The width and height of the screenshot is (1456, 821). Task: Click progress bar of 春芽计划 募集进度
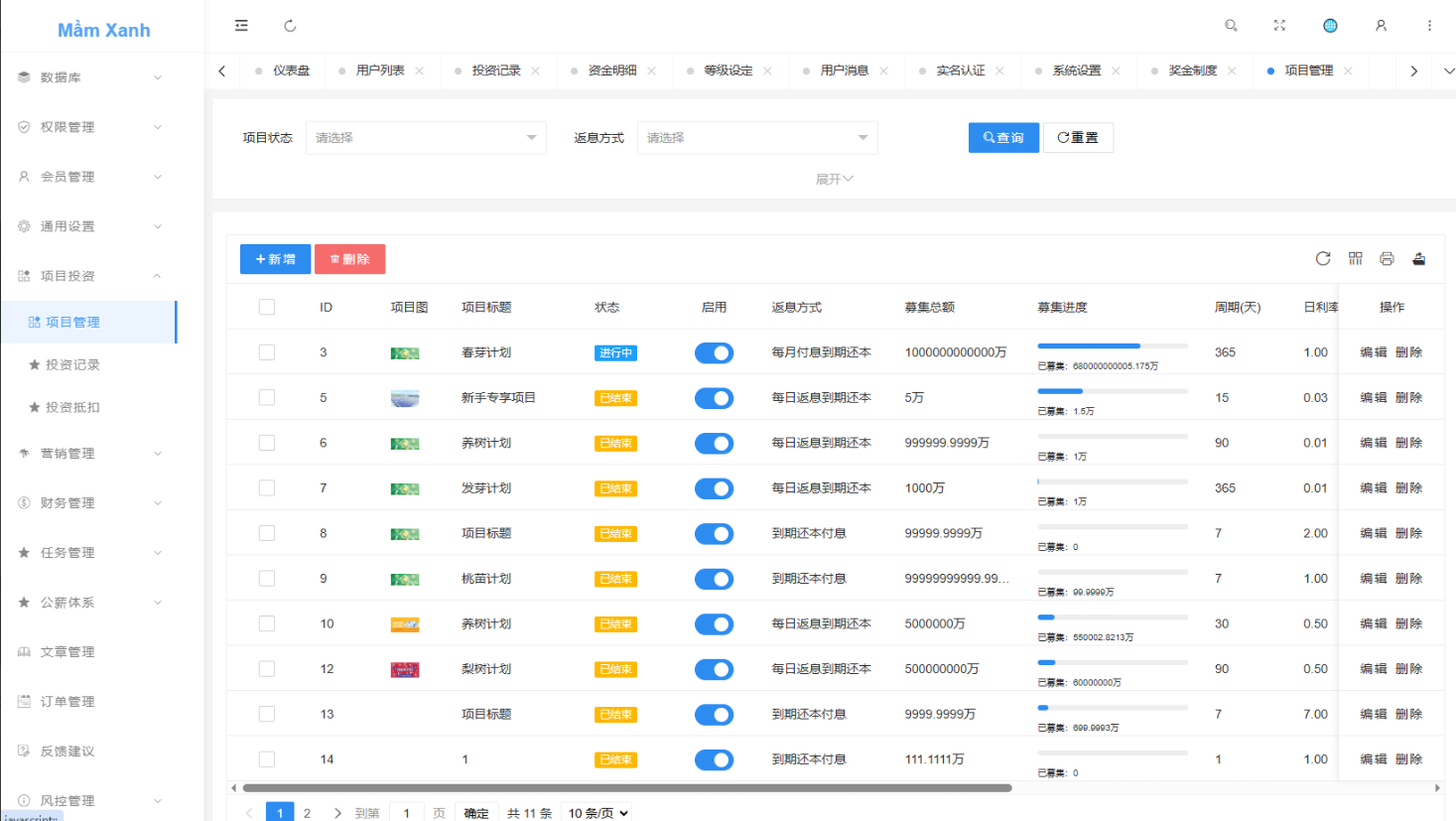(1113, 345)
